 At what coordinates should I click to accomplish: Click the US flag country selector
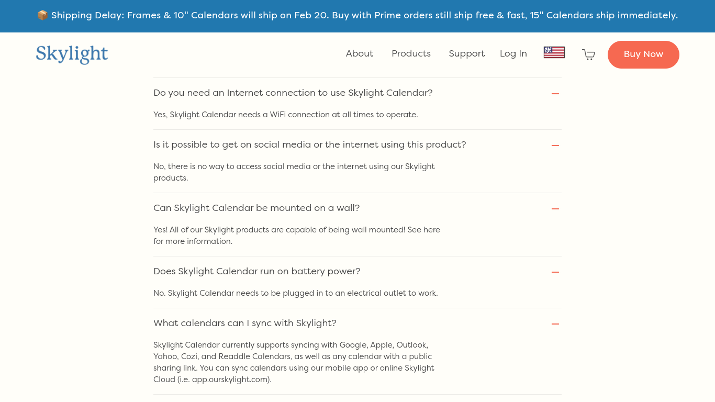coord(554,52)
